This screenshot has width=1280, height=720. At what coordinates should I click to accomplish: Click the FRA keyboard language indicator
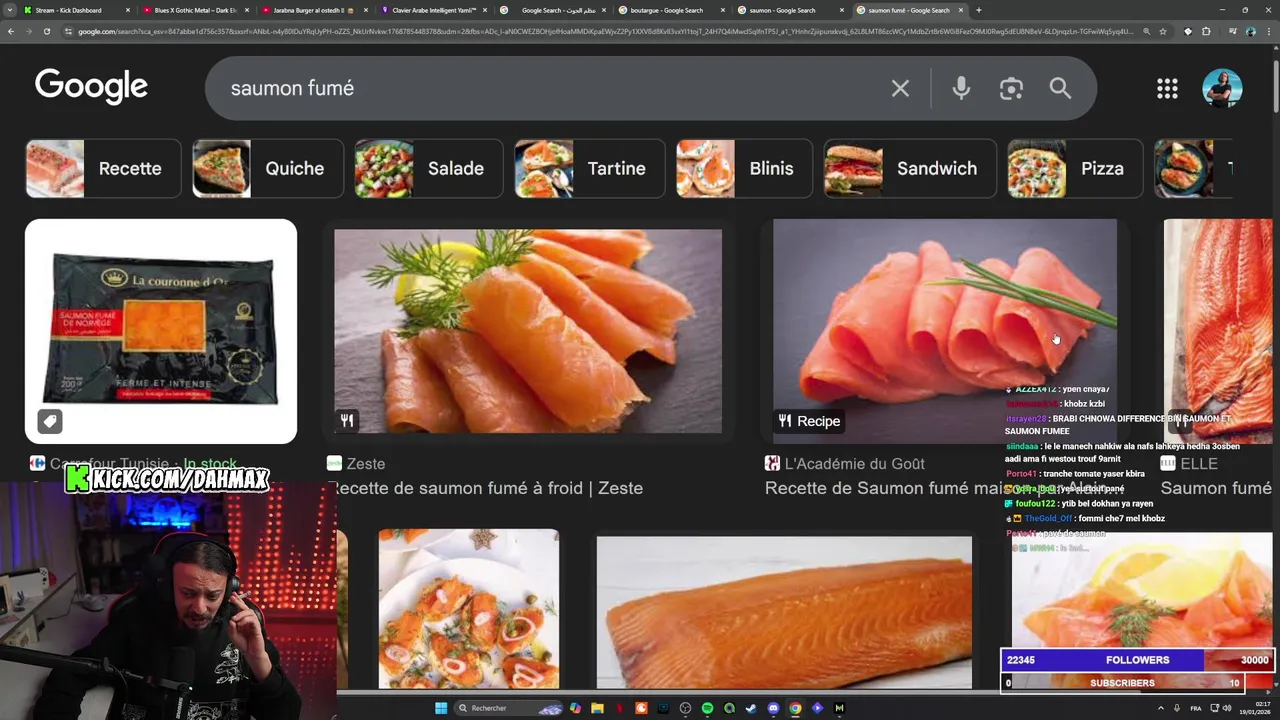tap(1196, 708)
